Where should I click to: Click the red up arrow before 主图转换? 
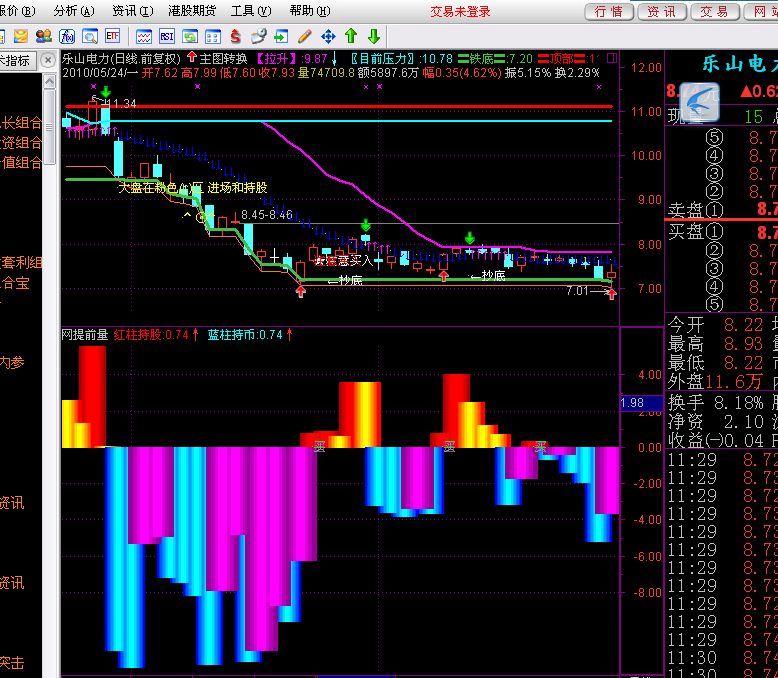click(x=192, y=58)
